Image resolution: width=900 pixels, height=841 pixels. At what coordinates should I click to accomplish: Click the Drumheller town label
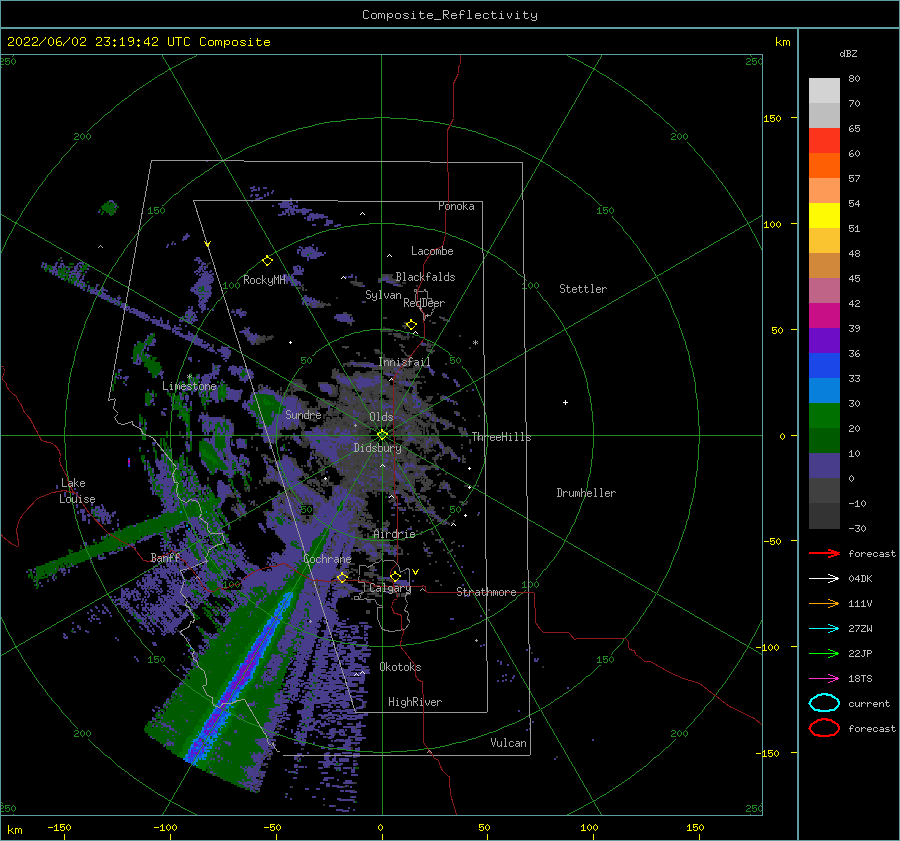point(586,493)
